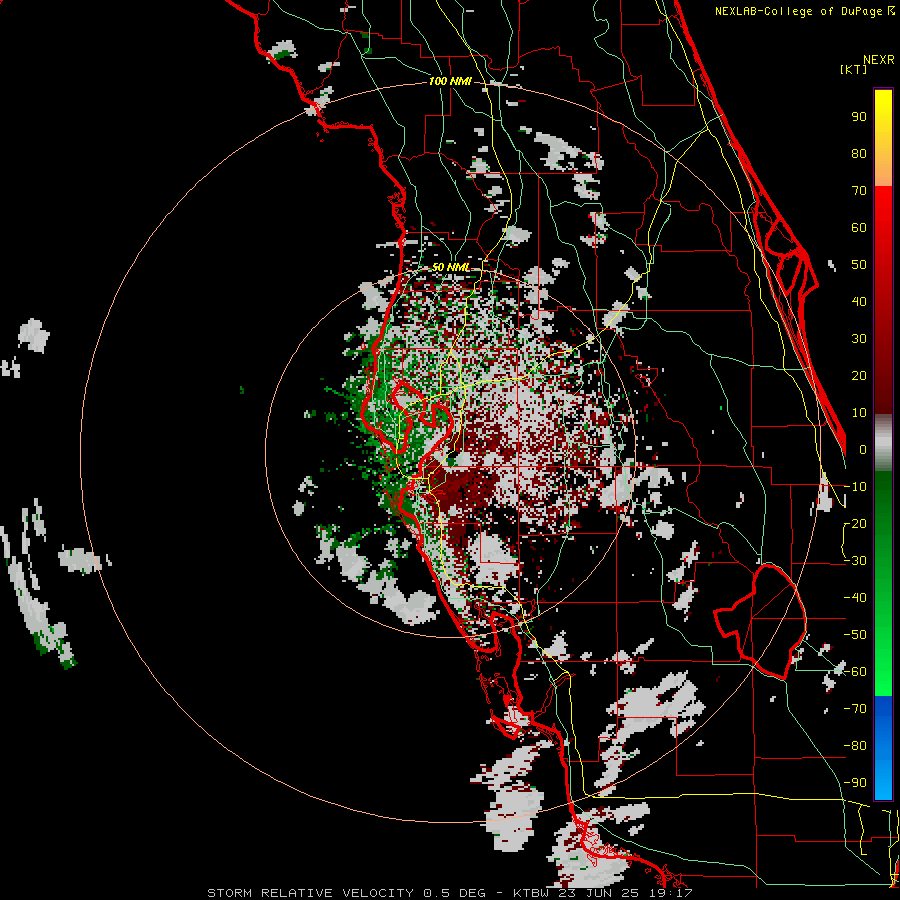Viewport: 900px width, 900px height.
Task: Click the positive 10 scale value
Action: 859,413
